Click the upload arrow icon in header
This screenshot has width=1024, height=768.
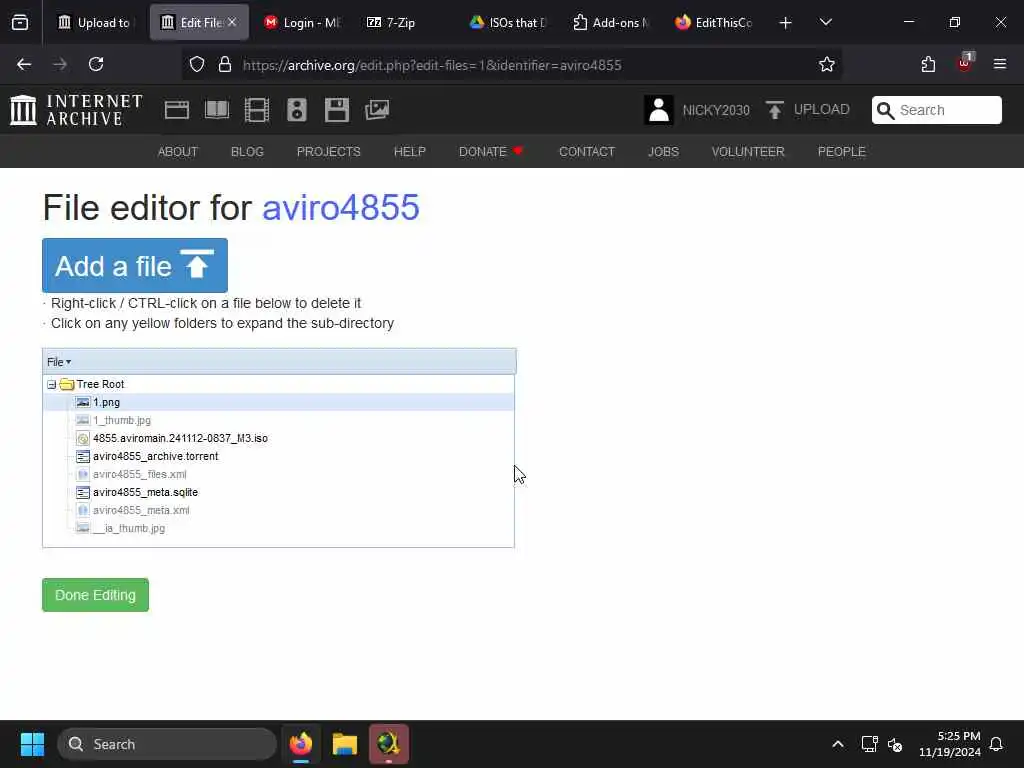pyautogui.click(x=775, y=110)
